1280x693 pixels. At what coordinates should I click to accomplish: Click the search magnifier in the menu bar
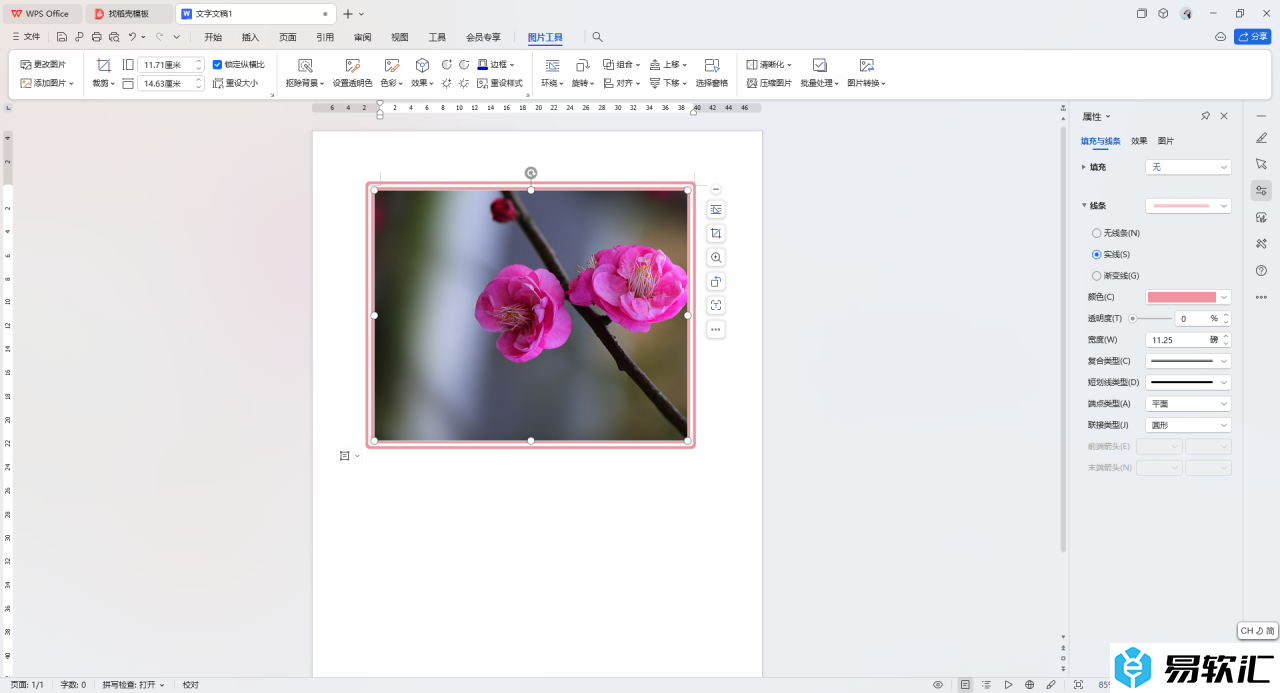click(598, 37)
